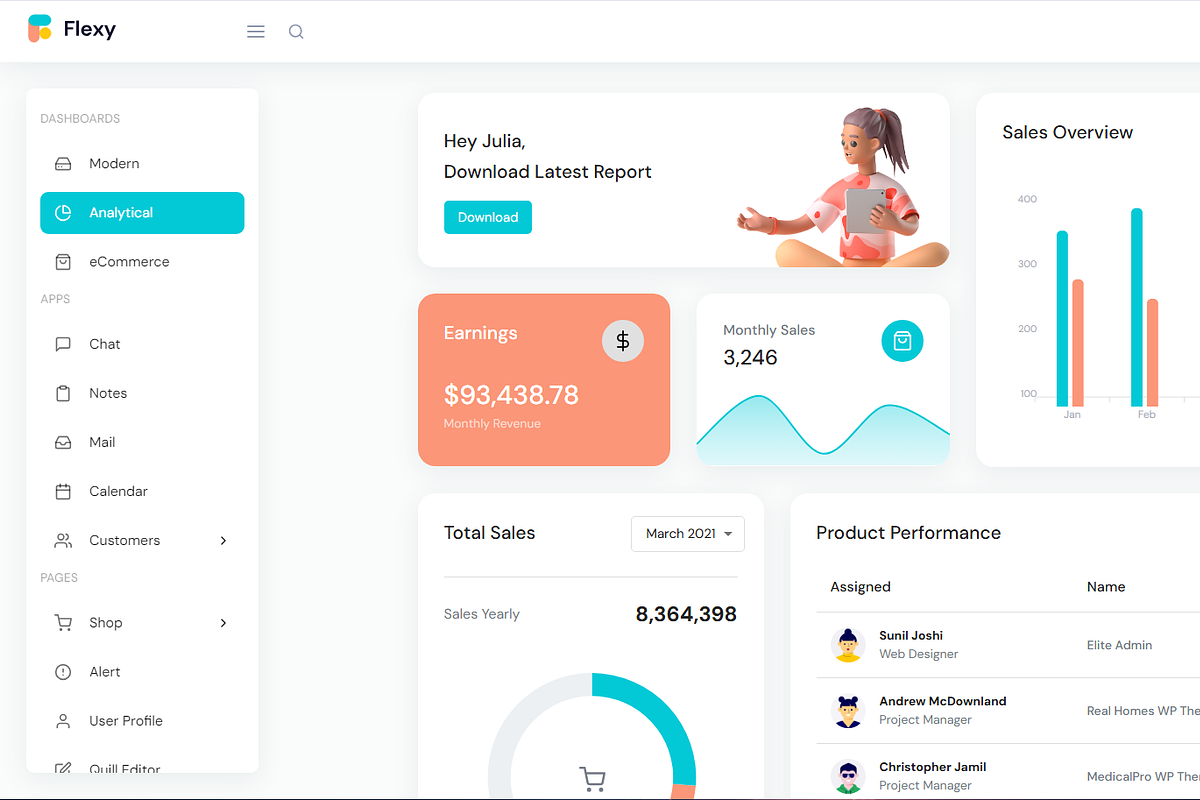Image resolution: width=1200 pixels, height=800 pixels.
Task: Click the teal Jan bar in Sales Overview
Action: (x=1062, y=318)
